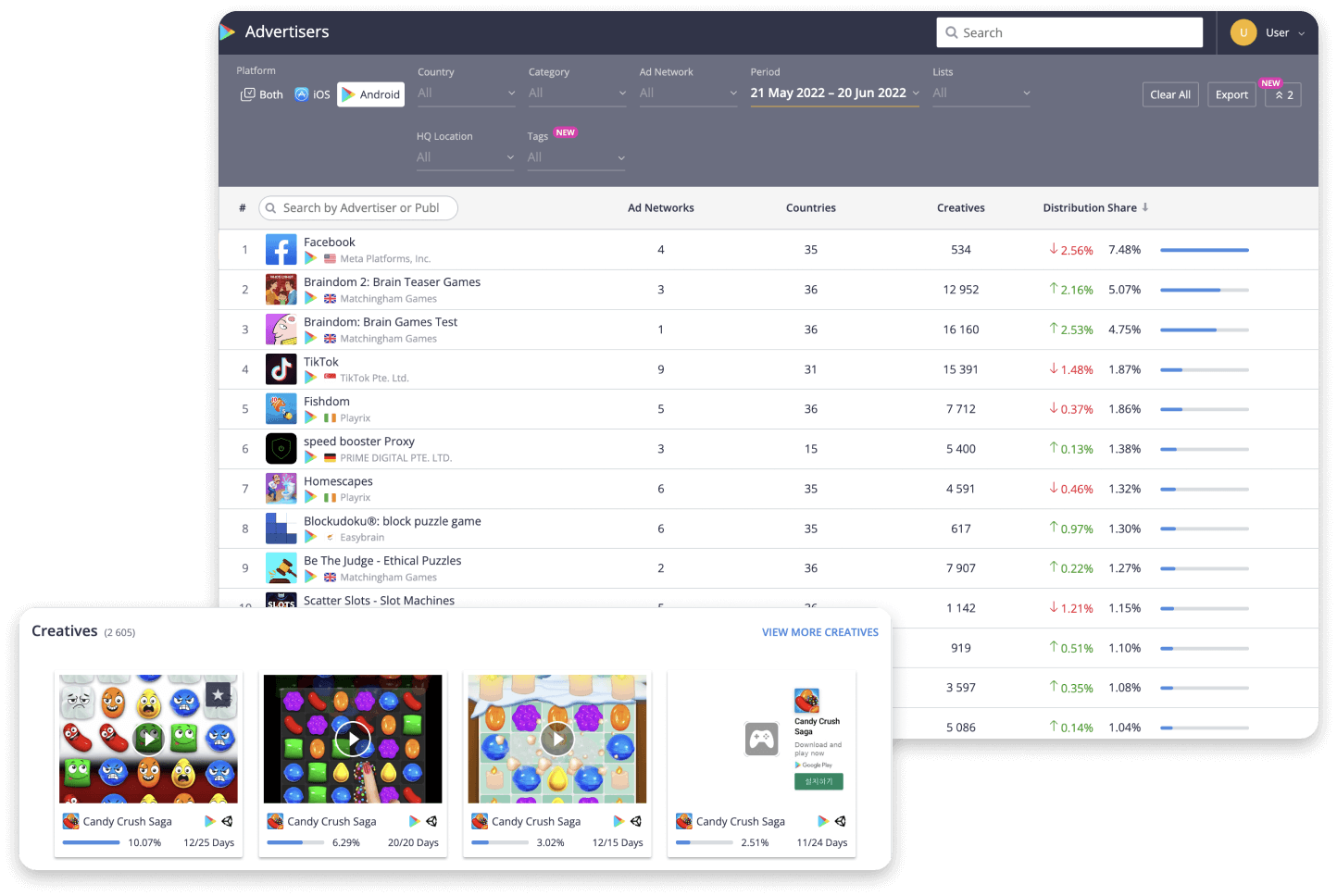Click Google Play icon on 2.51% creative card
This screenshot has width=1337, height=896.
(x=823, y=821)
